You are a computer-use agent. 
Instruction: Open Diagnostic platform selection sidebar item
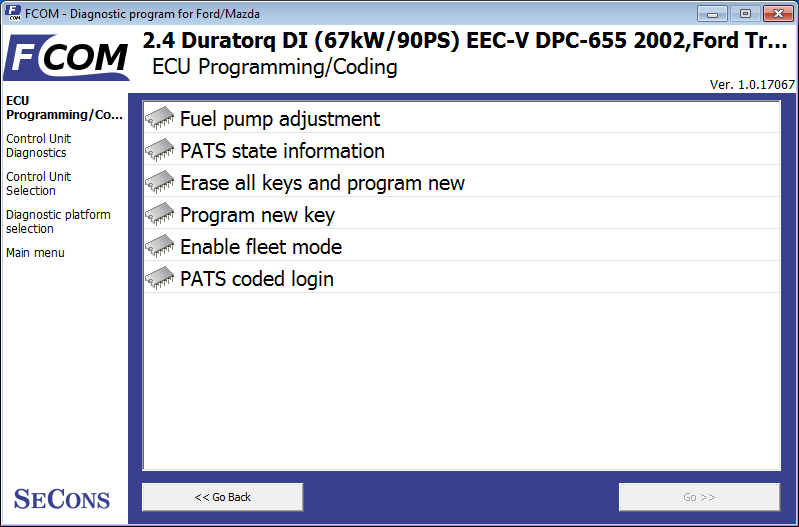(58, 222)
